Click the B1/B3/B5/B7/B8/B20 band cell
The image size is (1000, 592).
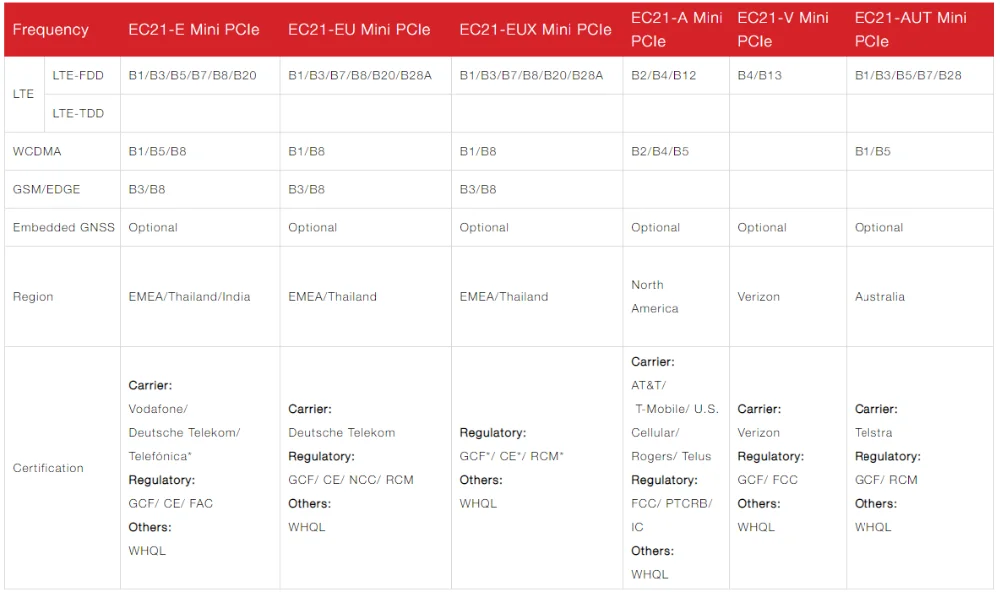point(193,76)
